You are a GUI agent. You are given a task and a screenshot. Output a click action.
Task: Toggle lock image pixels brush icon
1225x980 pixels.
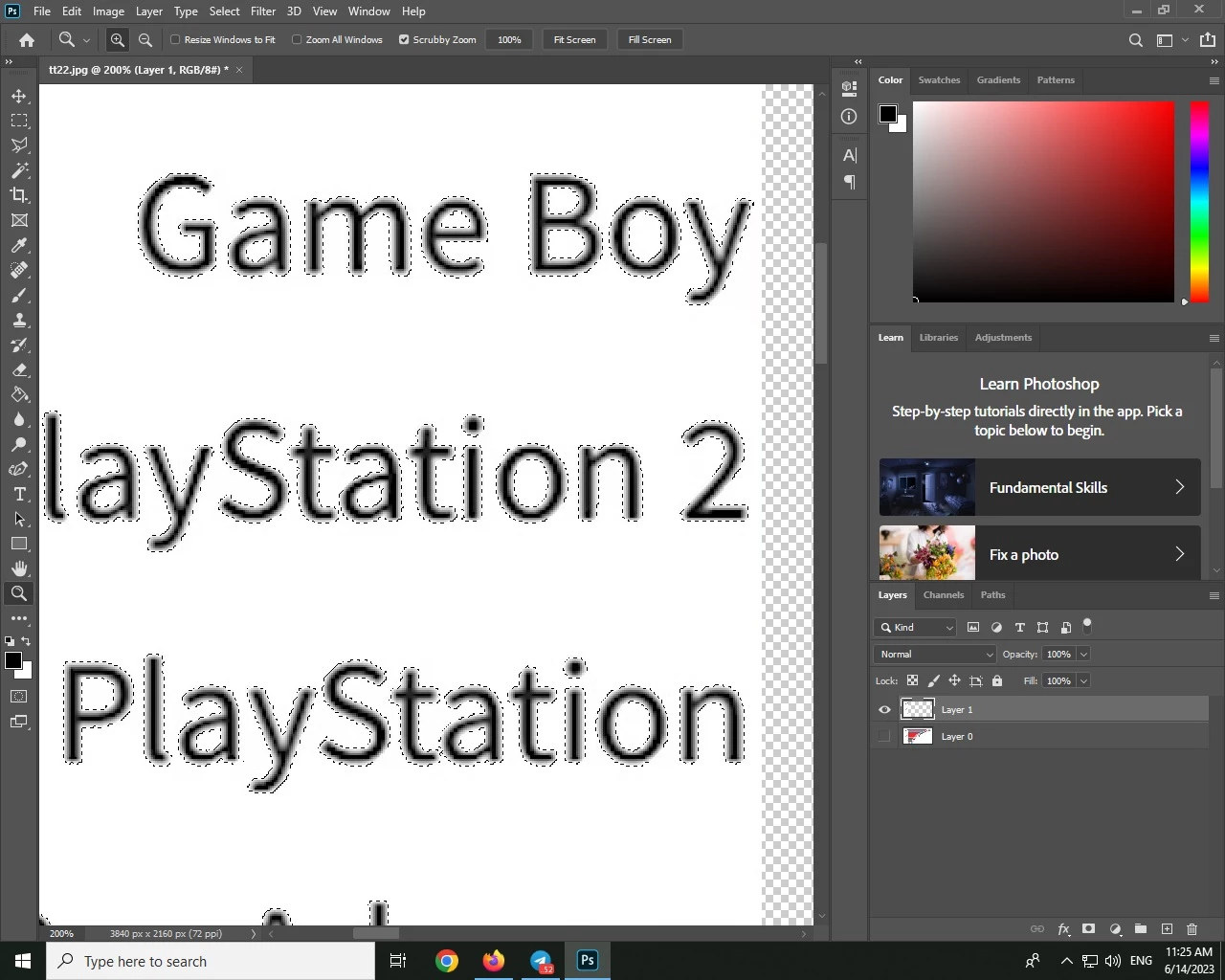[933, 680]
